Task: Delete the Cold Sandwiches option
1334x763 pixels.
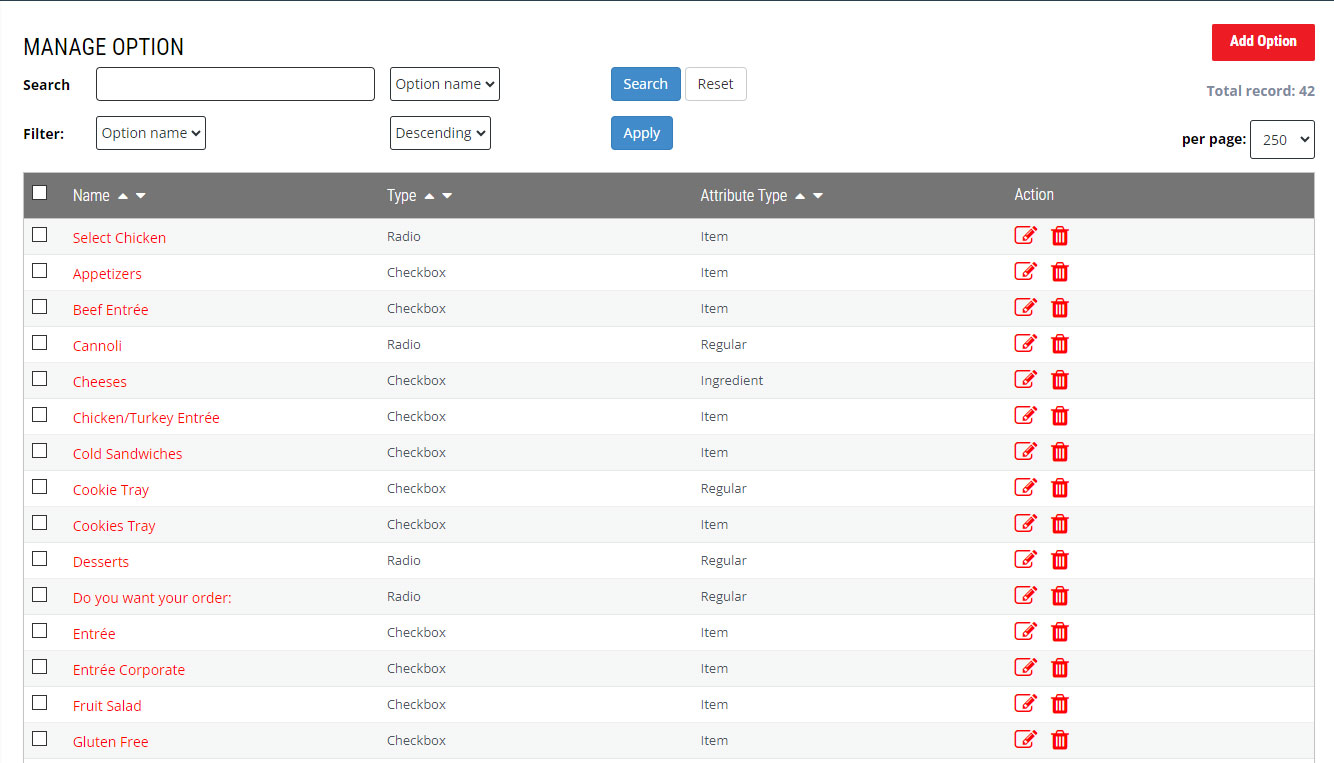Action: tap(1060, 452)
